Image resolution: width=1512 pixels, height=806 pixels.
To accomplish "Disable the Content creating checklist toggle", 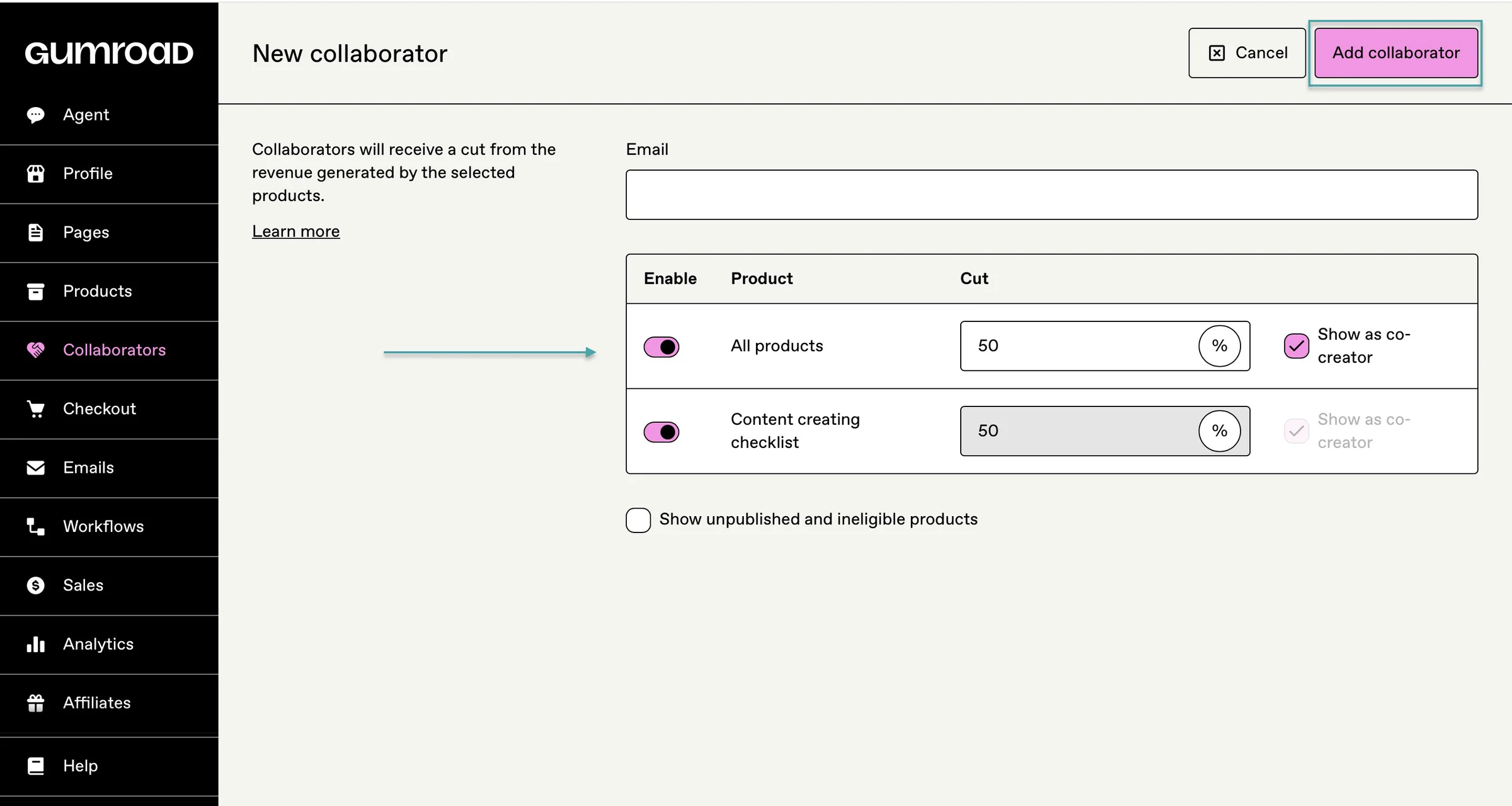I will coord(661,432).
